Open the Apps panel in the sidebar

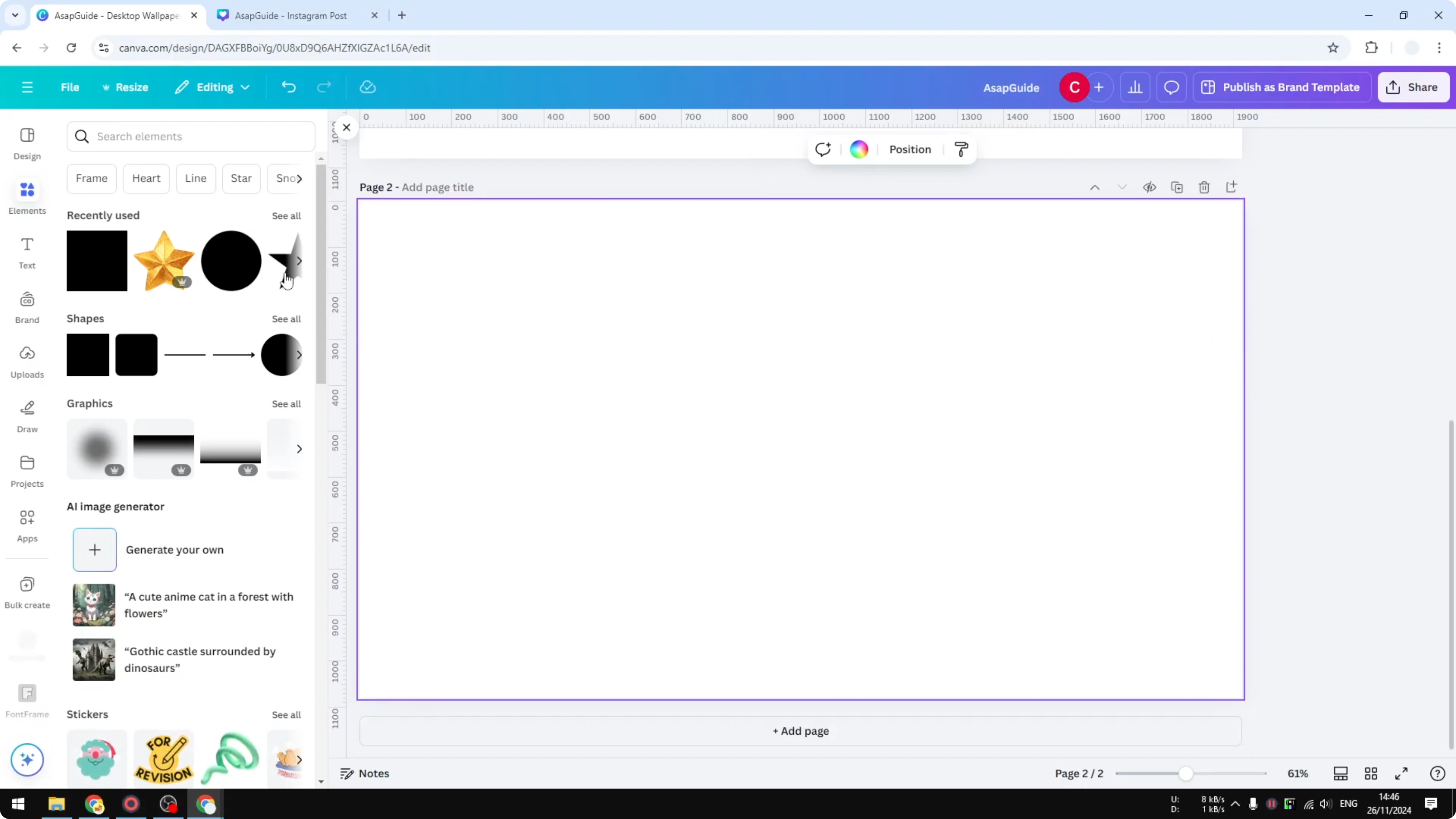tap(27, 525)
